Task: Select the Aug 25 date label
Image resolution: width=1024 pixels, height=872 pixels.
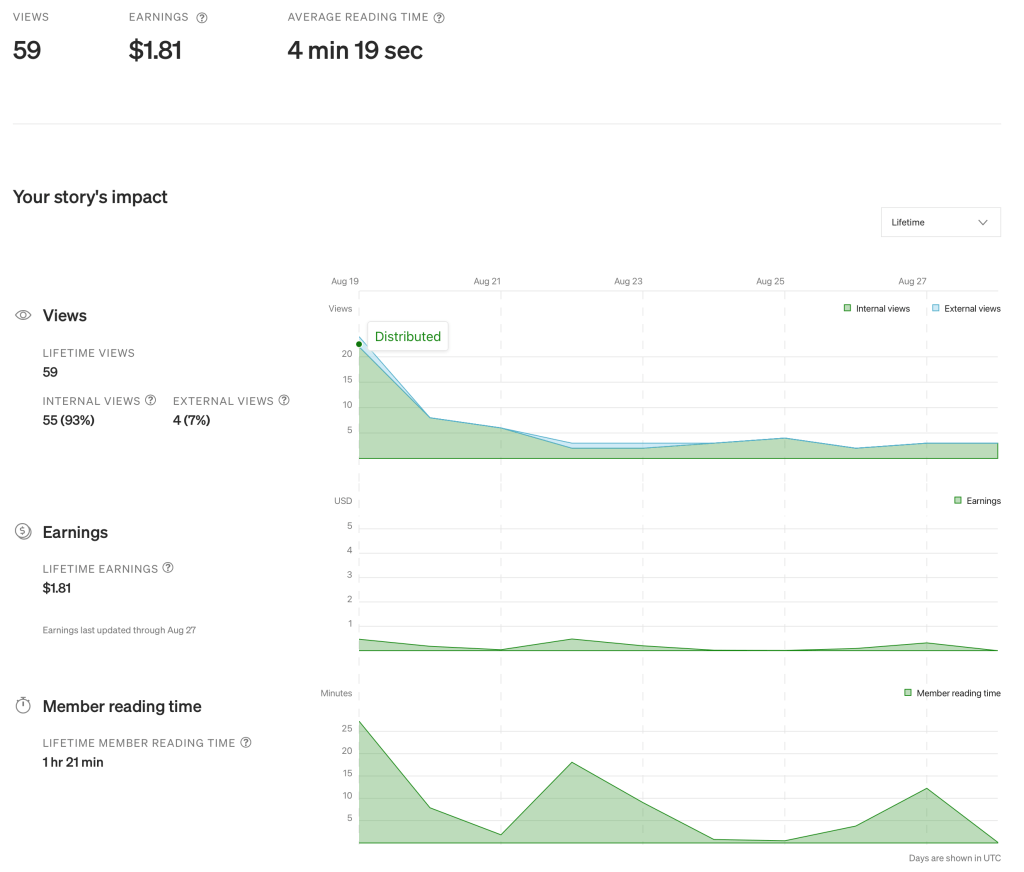Action: coord(770,282)
